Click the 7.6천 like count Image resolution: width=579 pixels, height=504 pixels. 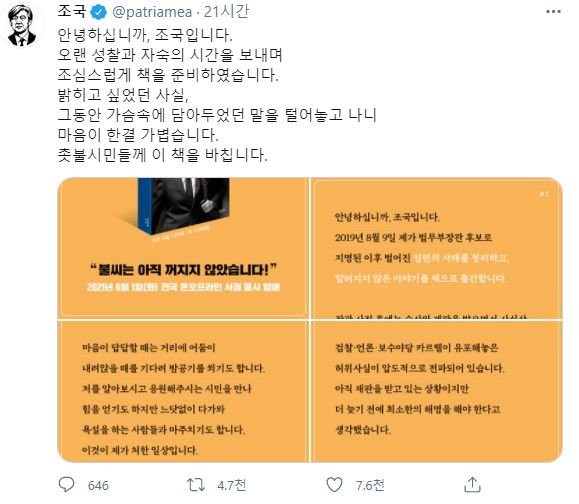(x=370, y=485)
